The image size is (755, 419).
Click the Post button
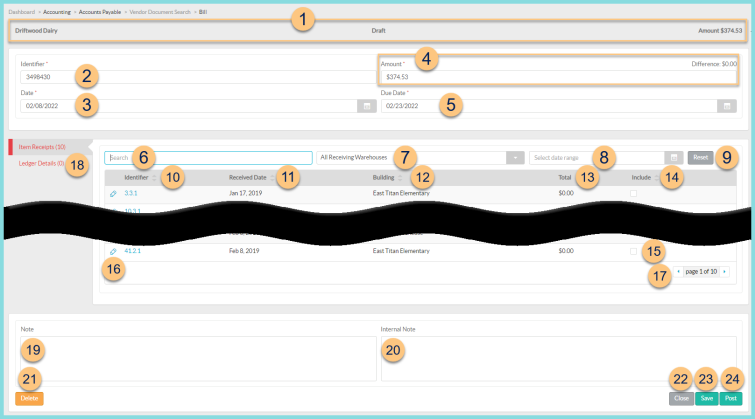731,398
